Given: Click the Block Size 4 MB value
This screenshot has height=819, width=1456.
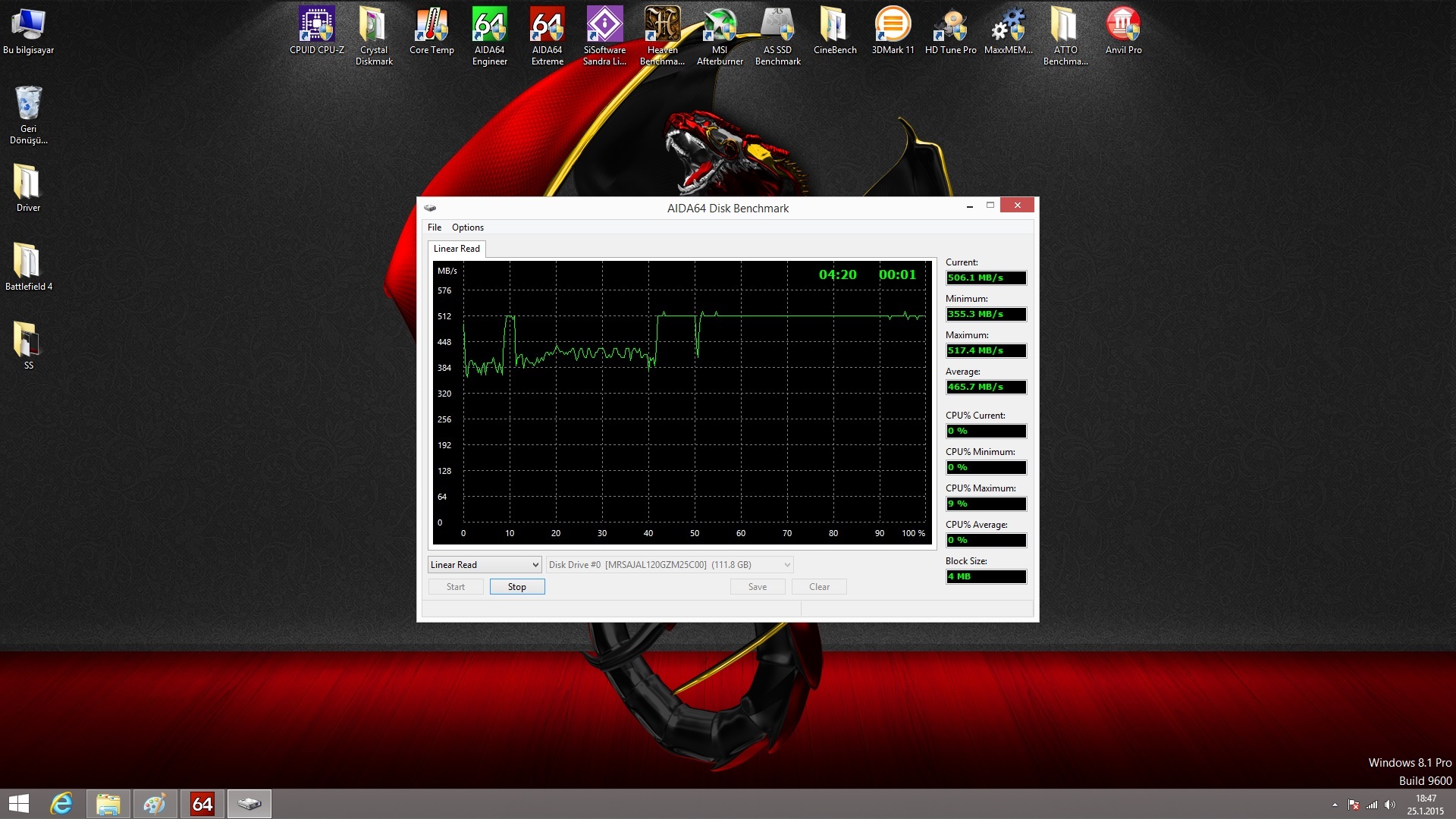Looking at the screenshot, I should (x=986, y=577).
